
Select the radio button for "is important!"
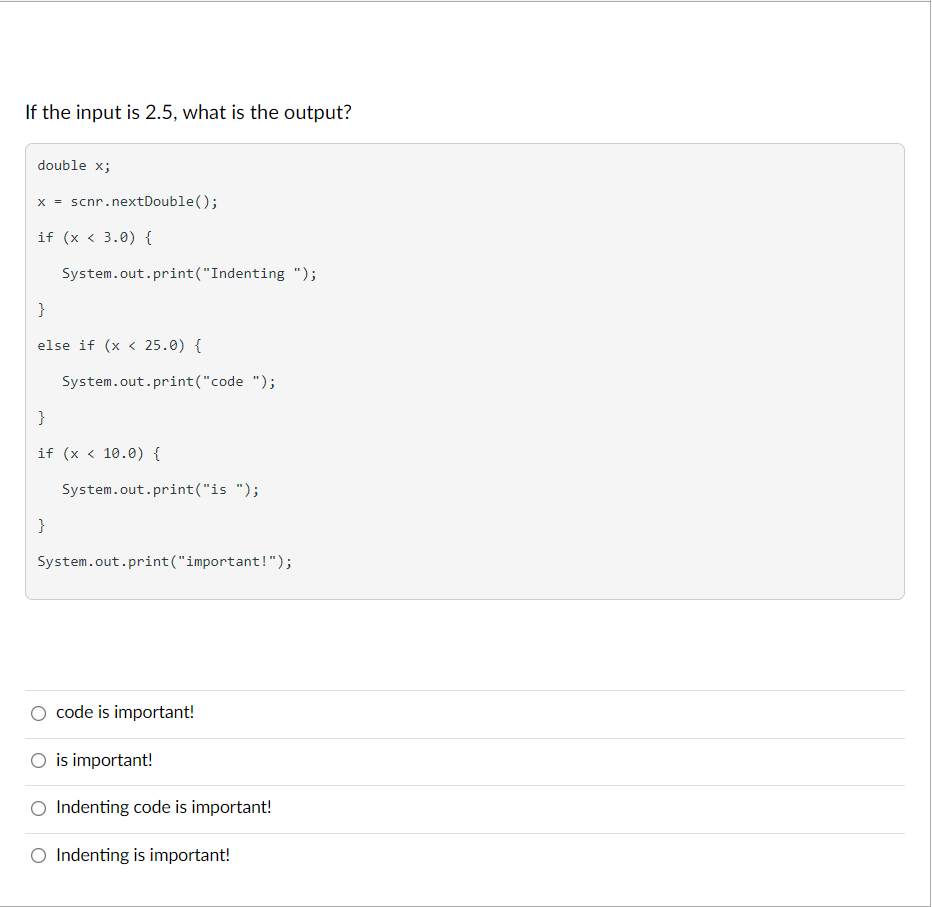(x=38, y=760)
